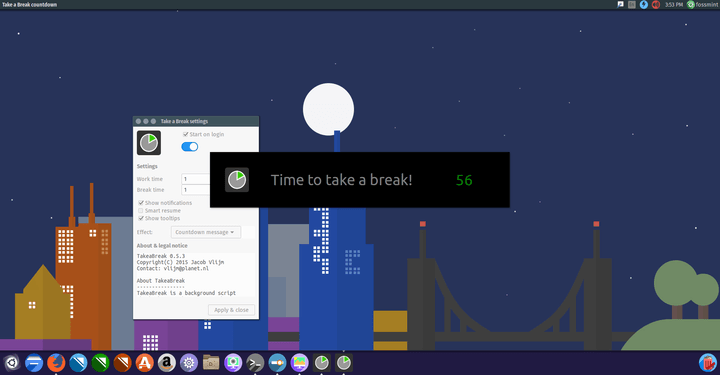Click the 'Settings' section heading
Viewport: 720px width, 375px height.
click(147, 166)
